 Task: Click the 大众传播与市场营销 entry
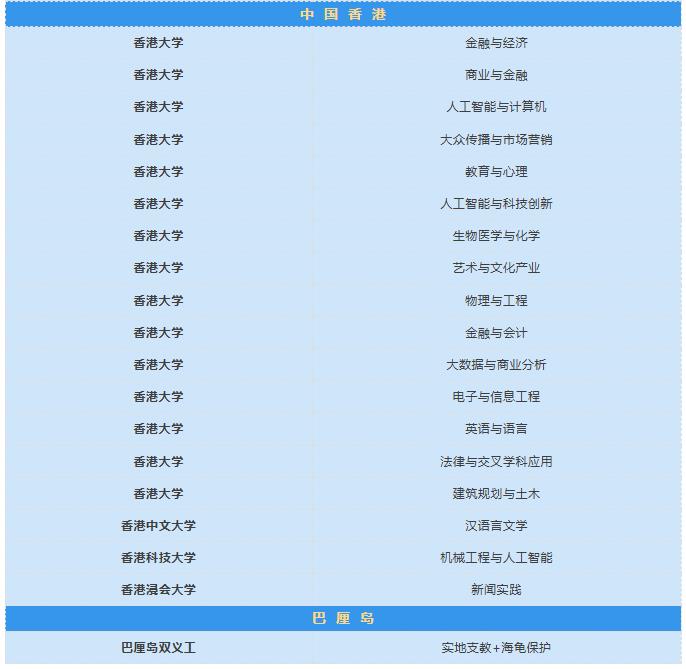pyautogui.click(x=496, y=140)
